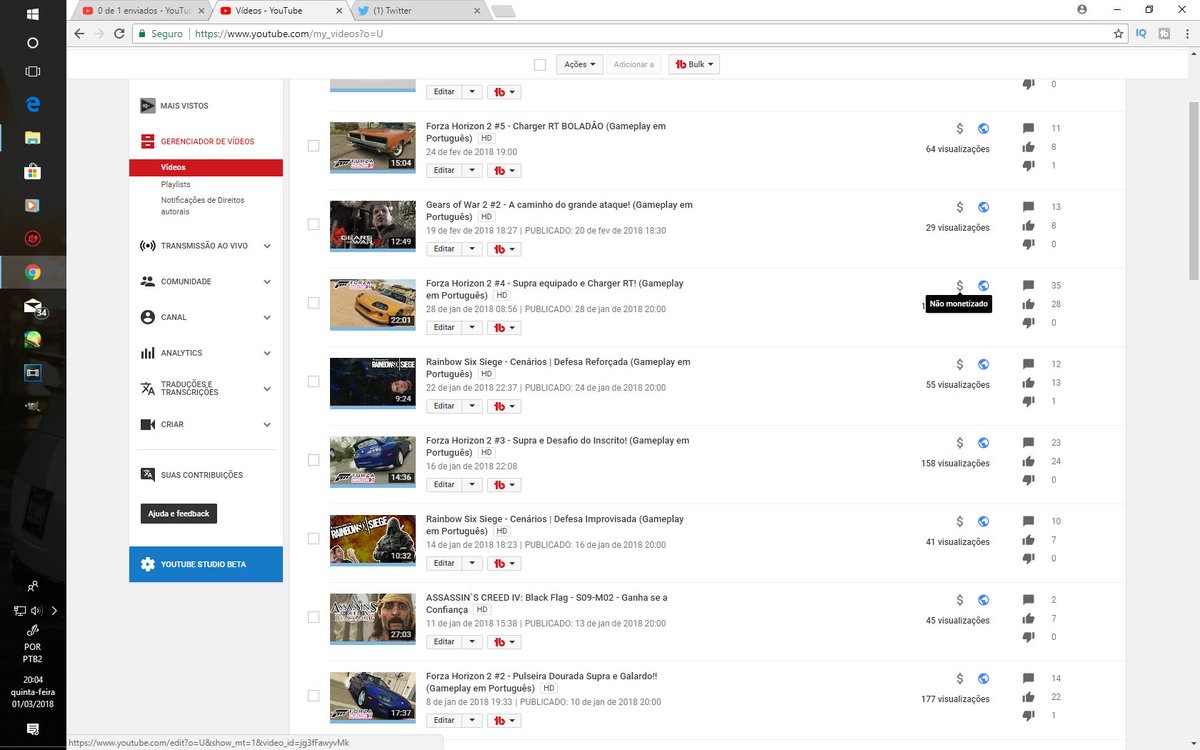Open comments icon for Charger RT BOLADÃO video
Image resolution: width=1200 pixels, height=750 pixels.
1028,129
